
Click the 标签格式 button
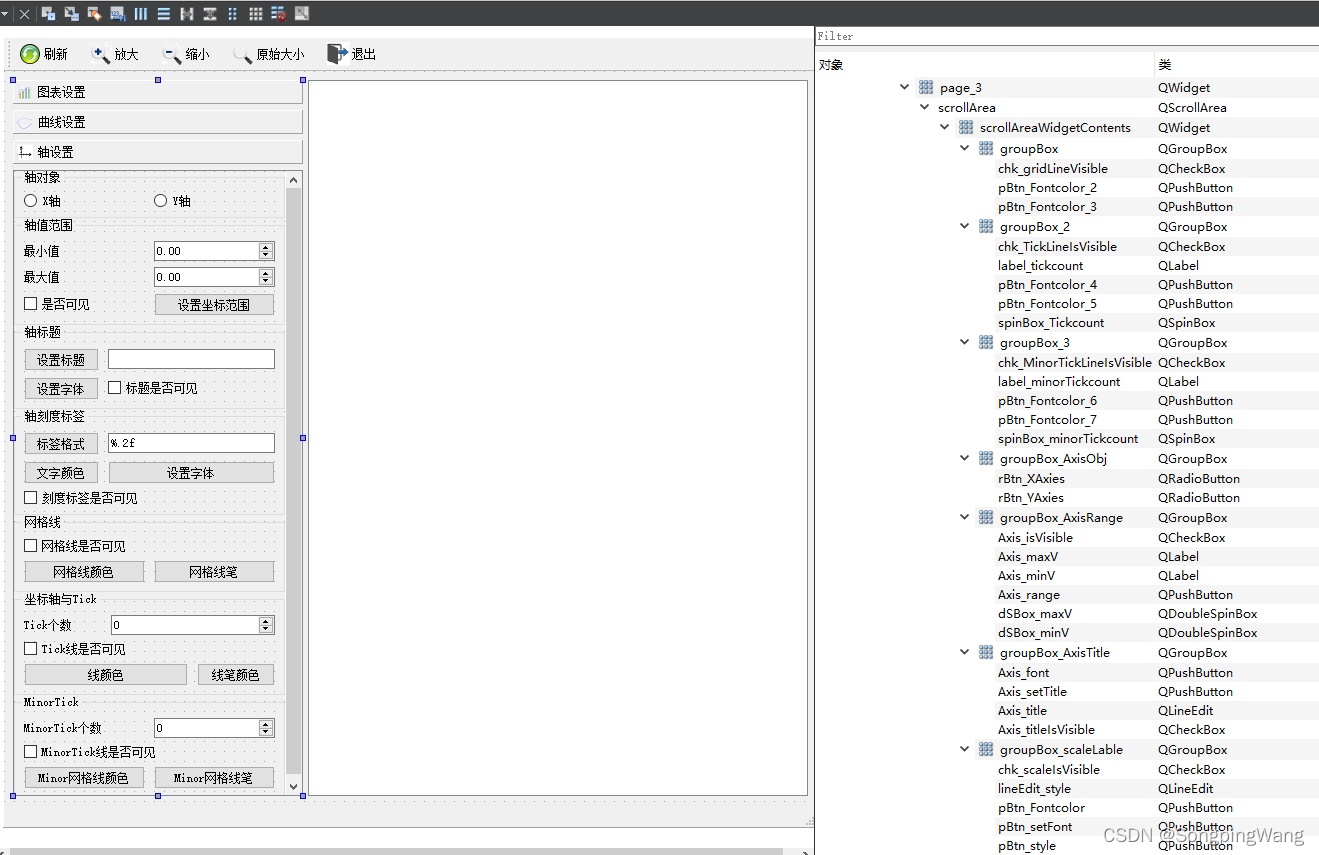click(x=61, y=444)
